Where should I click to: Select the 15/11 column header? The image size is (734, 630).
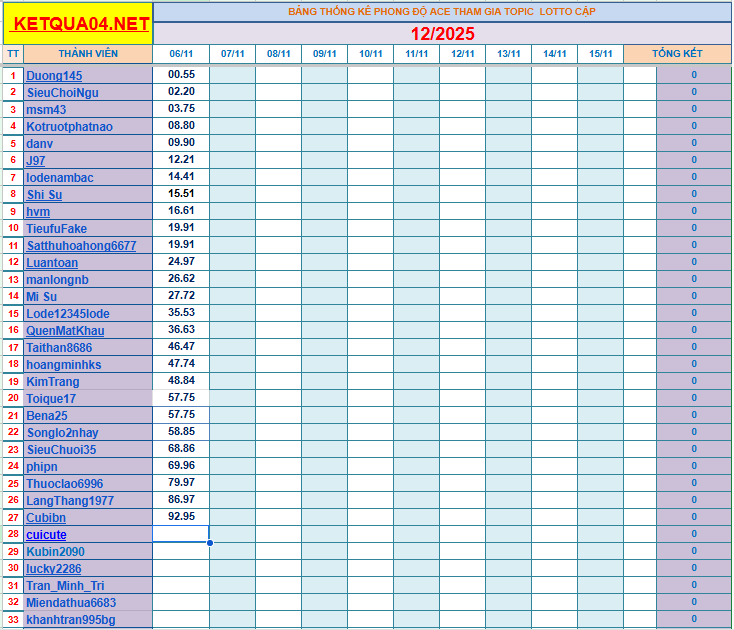[601, 54]
